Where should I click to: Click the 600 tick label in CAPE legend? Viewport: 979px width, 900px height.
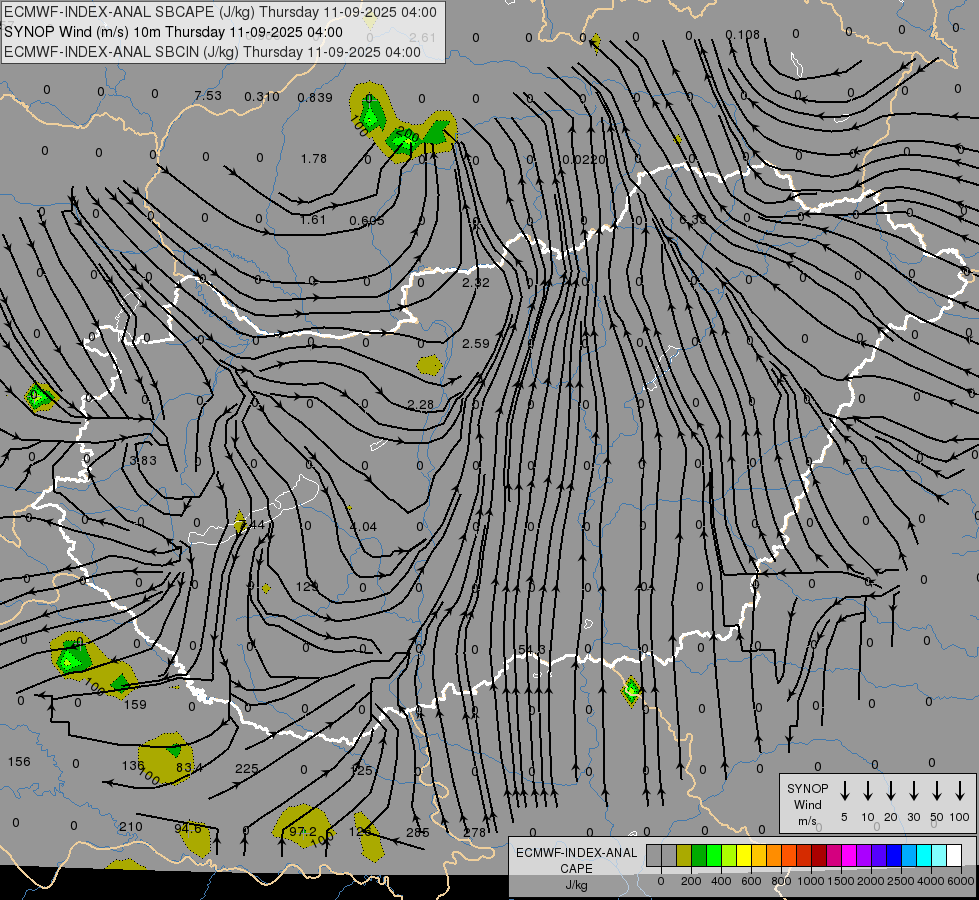coord(751,881)
